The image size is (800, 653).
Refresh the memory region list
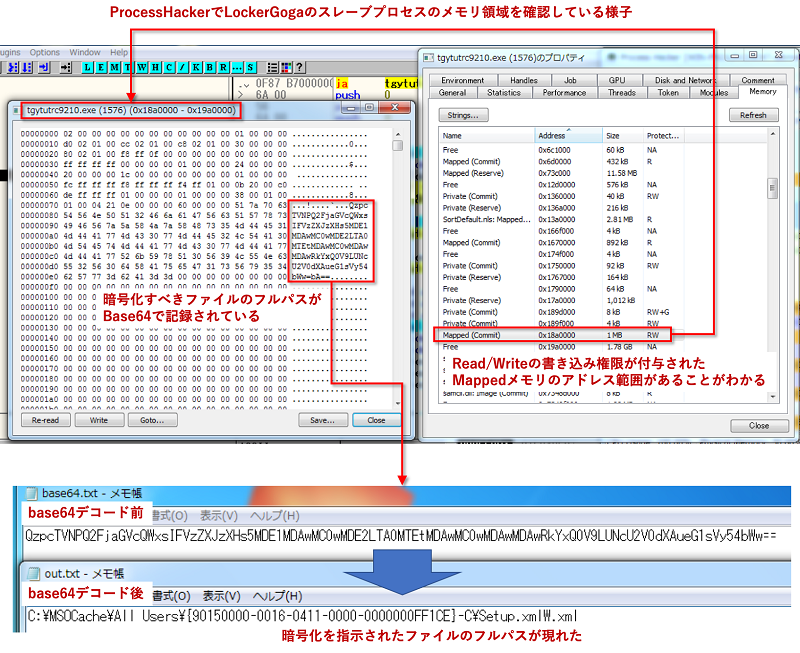tap(753, 114)
